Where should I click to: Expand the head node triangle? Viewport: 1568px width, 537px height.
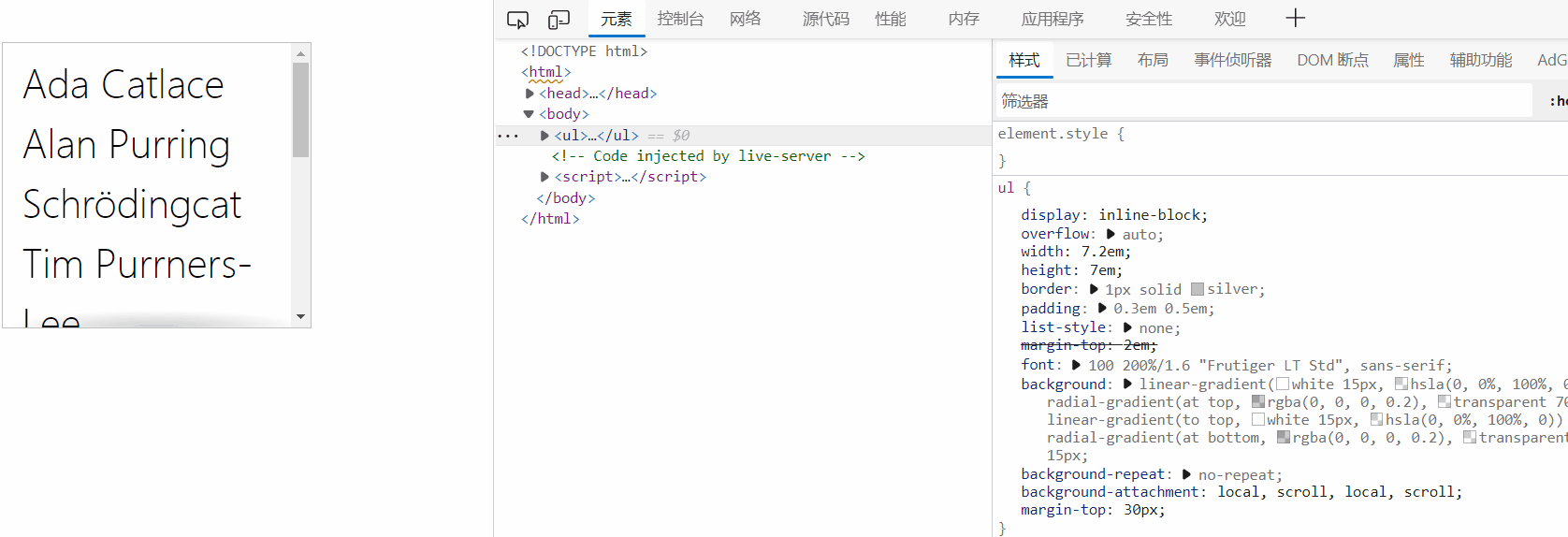(x=530, y=94)
